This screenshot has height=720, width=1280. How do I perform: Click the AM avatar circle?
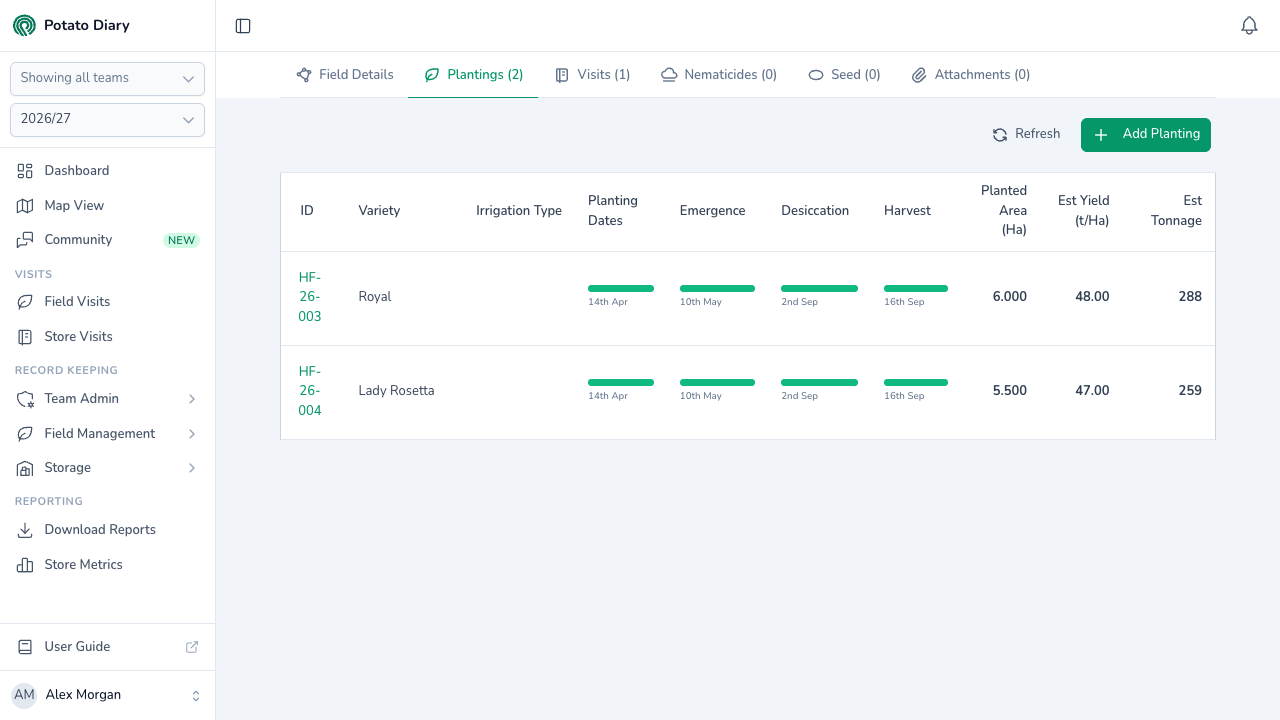(x=24, y=695)
